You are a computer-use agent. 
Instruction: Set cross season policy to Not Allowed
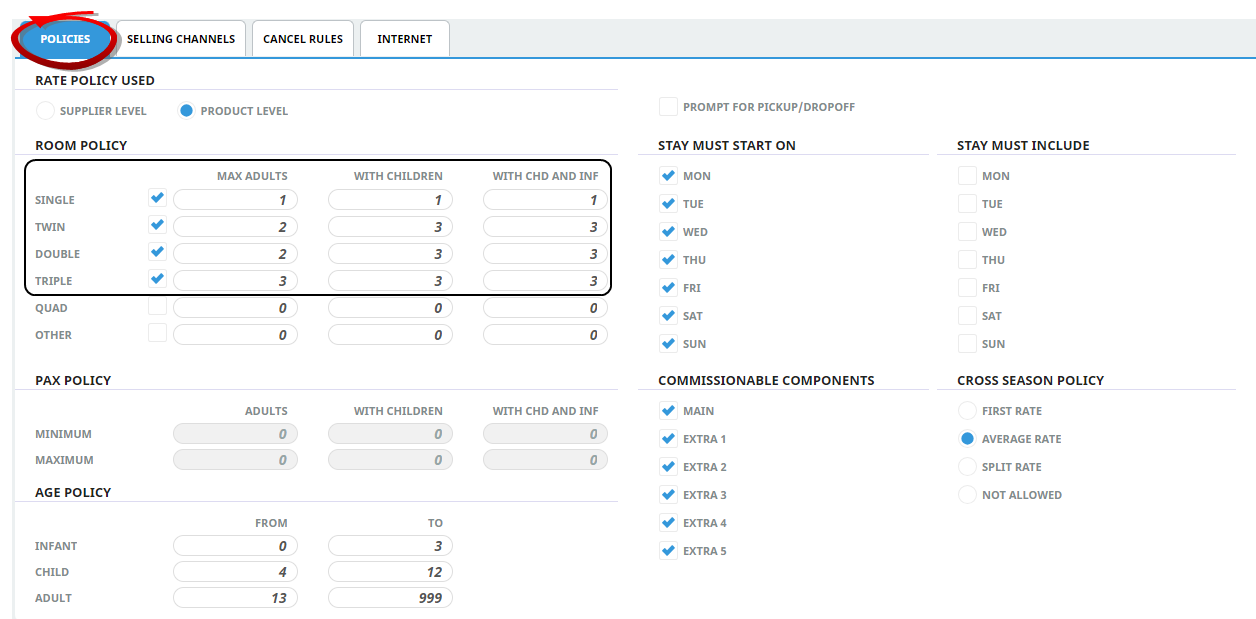(x=967, y=495)
